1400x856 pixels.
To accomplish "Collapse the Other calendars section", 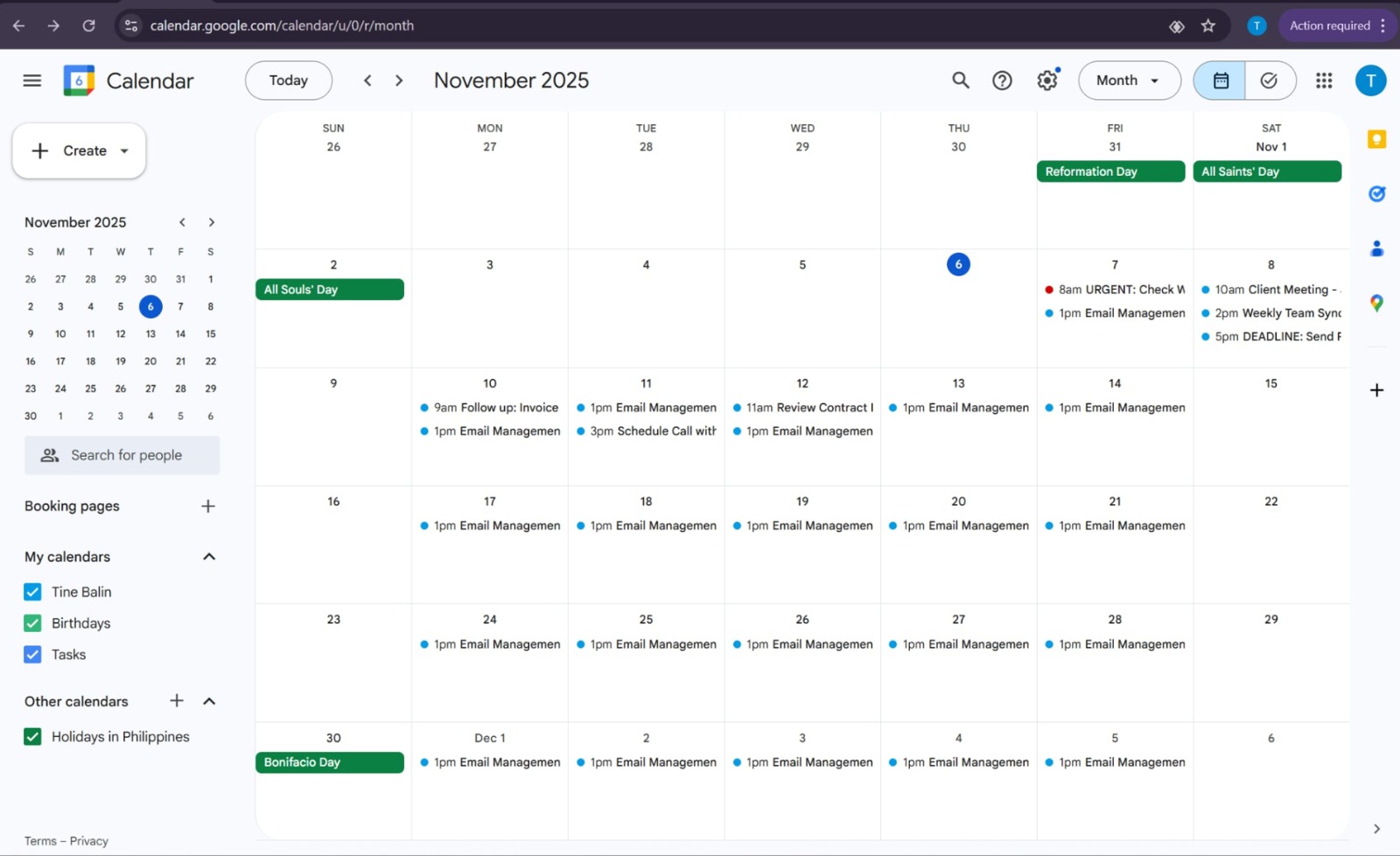I will pos(209,701).
